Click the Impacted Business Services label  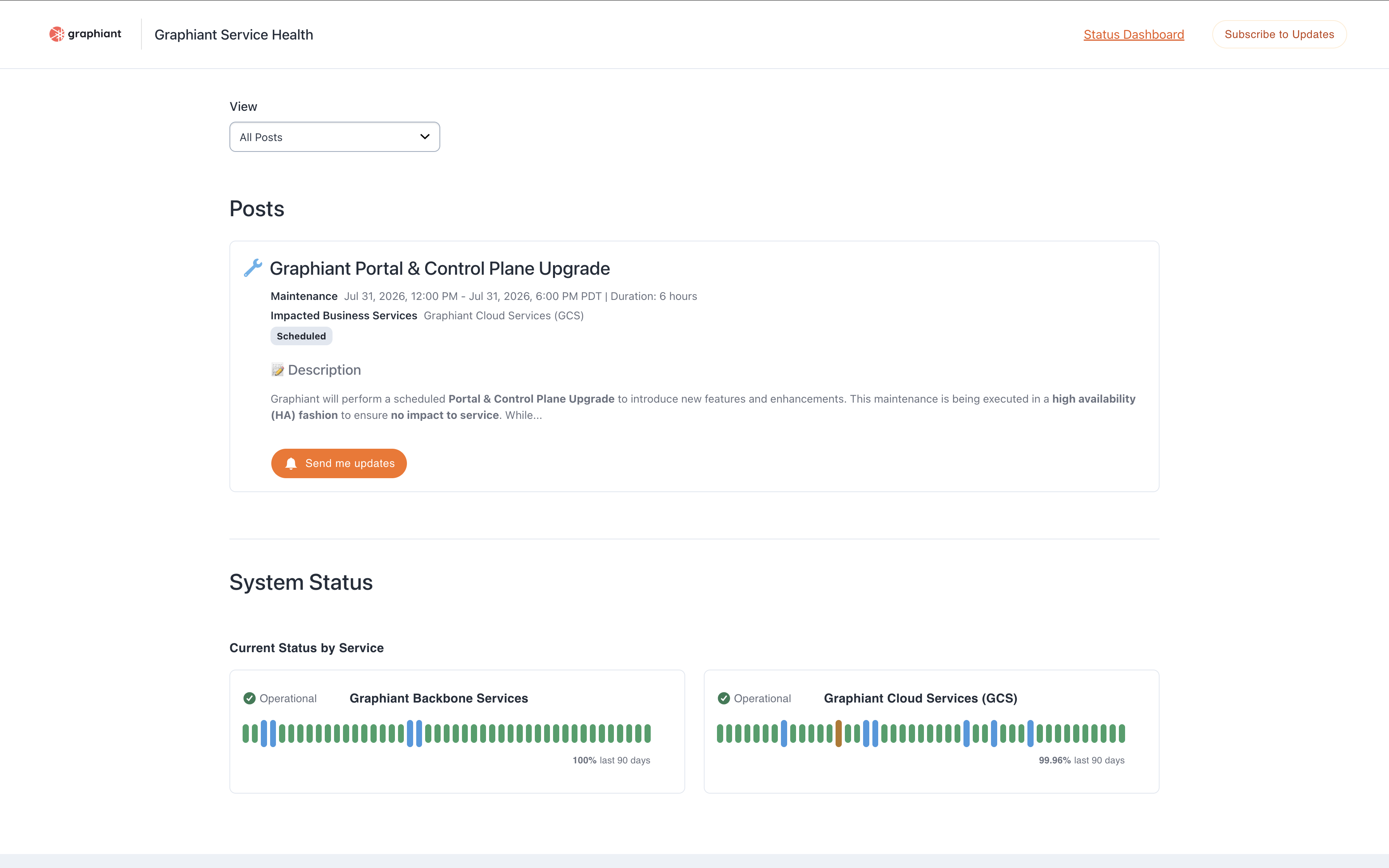[344, 316]
